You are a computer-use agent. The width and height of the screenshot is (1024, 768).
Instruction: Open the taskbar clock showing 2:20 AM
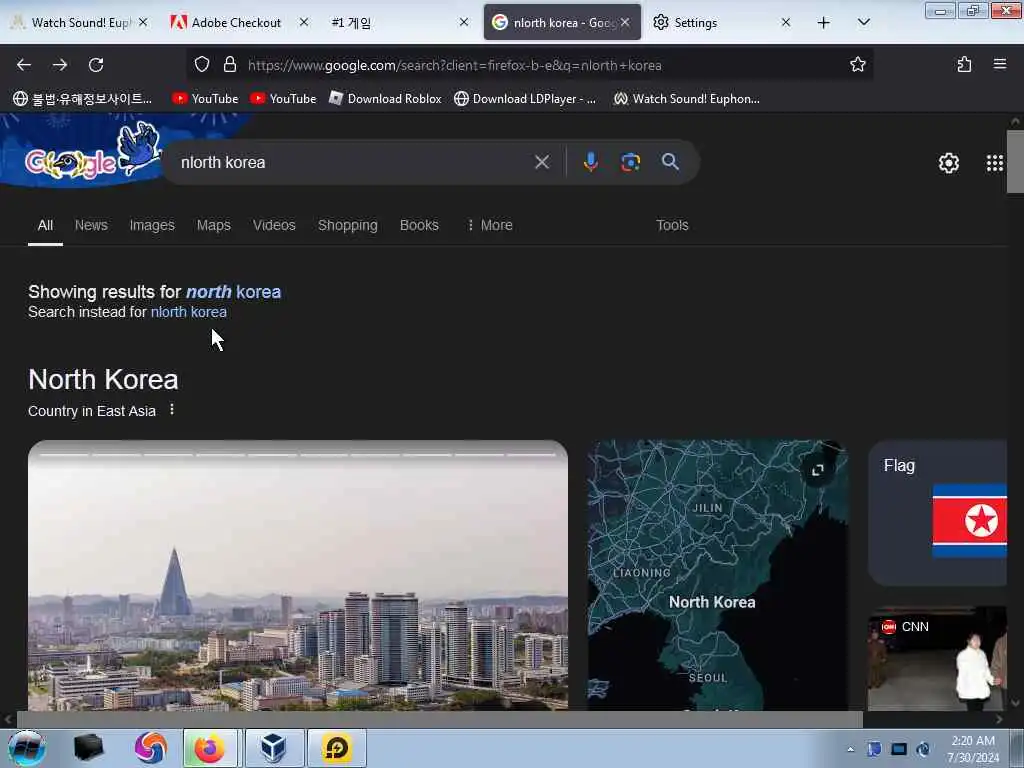[x=973, y=749]
